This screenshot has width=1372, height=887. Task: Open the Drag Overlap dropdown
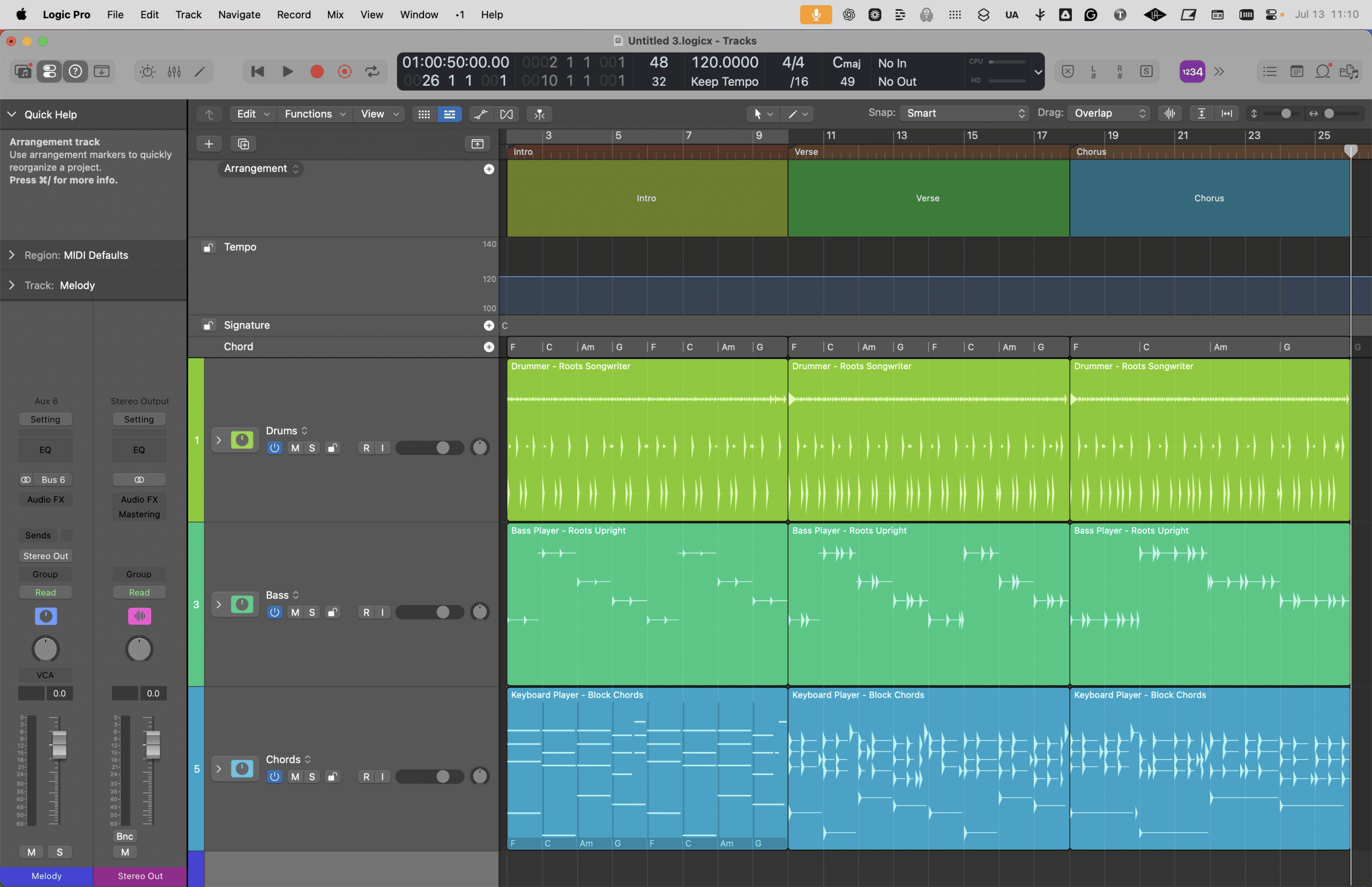pyautogui.click(x=1109, y=114)
